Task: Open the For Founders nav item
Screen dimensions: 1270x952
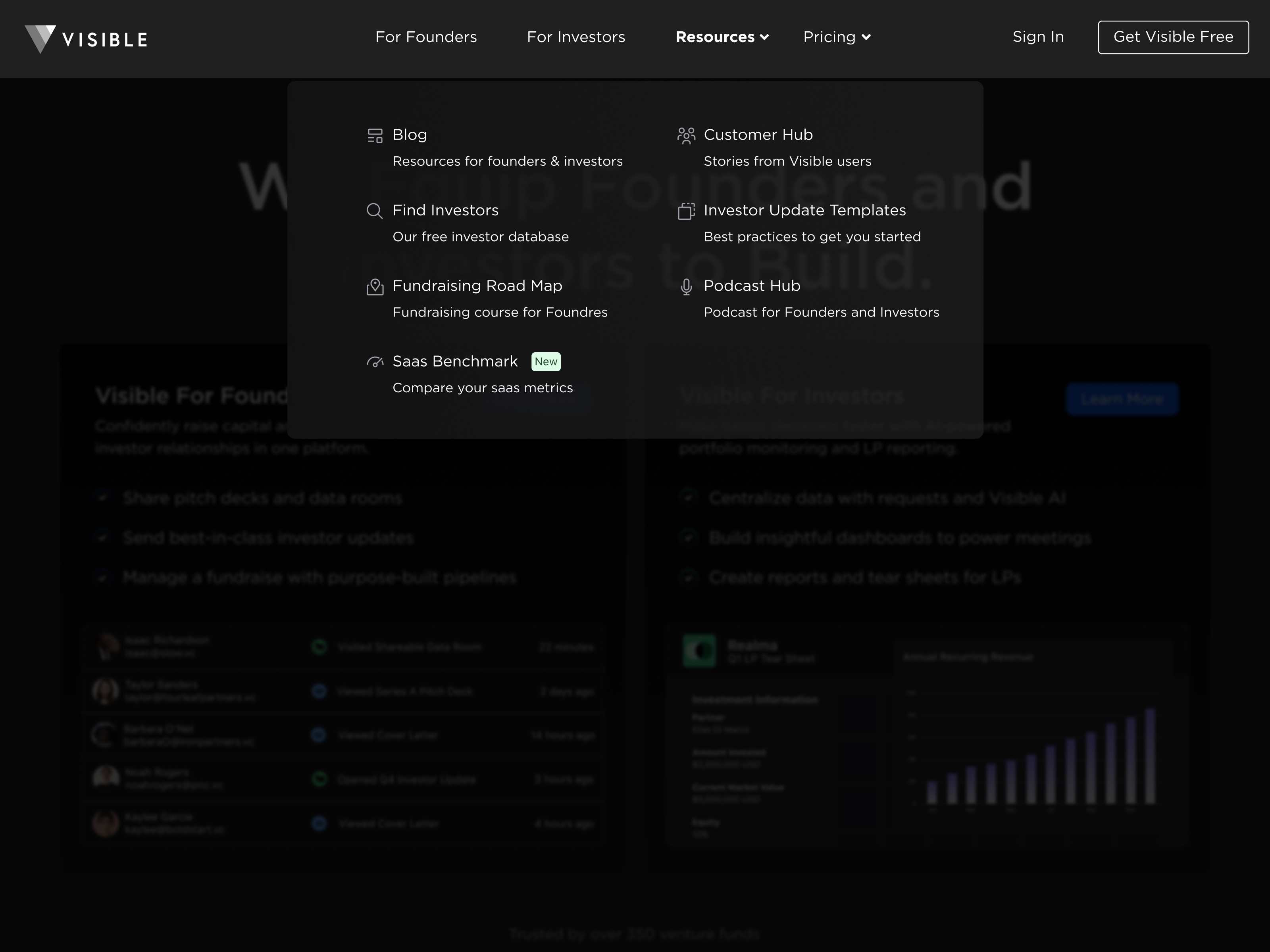Action: (426, 37)
